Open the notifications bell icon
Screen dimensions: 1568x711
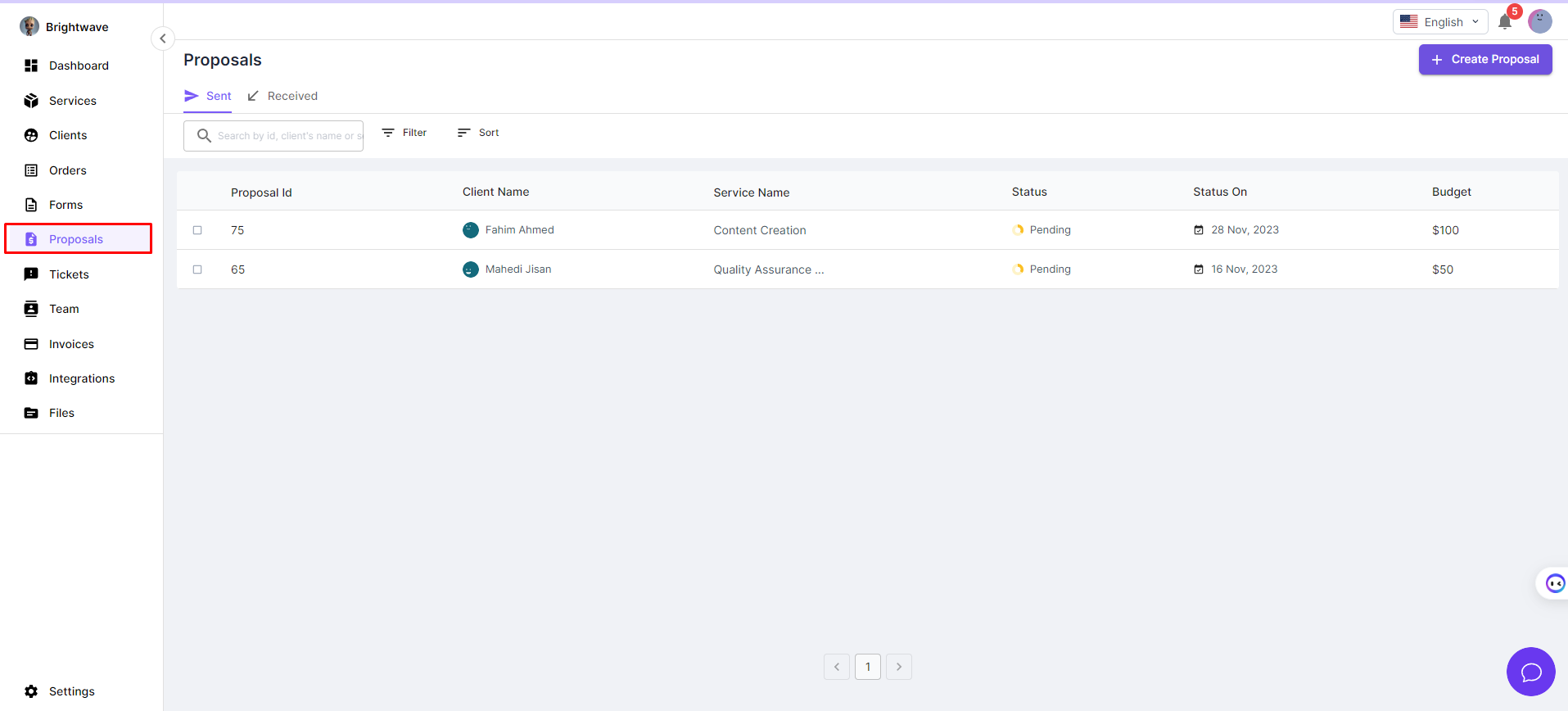click(1504, 22)
